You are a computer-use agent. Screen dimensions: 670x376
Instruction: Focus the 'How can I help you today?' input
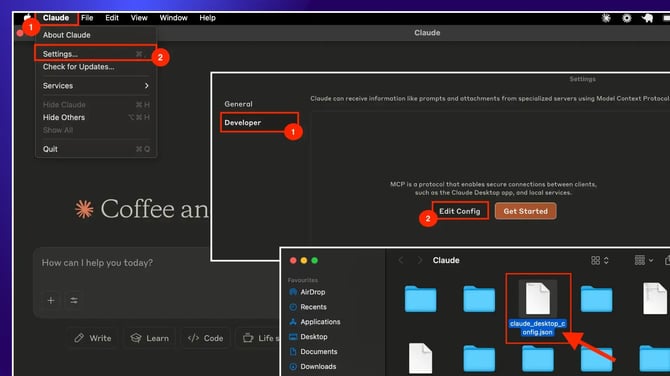[97, 263]
